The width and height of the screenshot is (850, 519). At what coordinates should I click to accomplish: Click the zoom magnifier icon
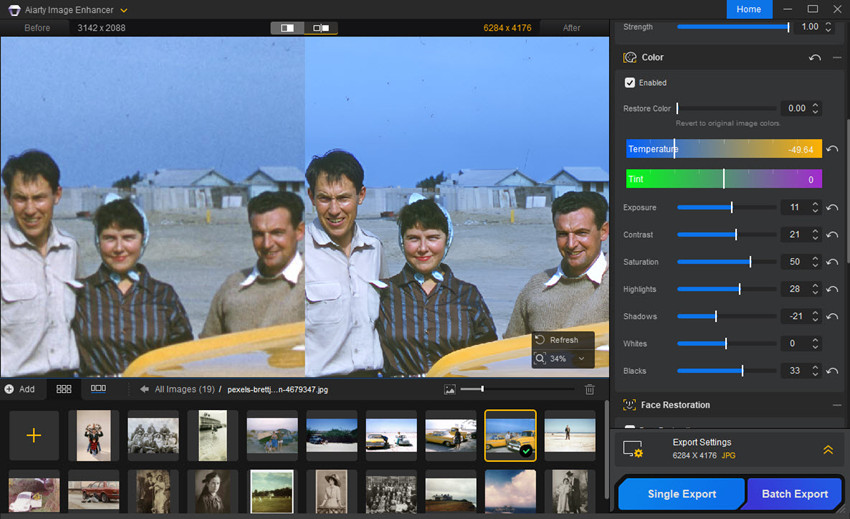click(x=540, y=358)
